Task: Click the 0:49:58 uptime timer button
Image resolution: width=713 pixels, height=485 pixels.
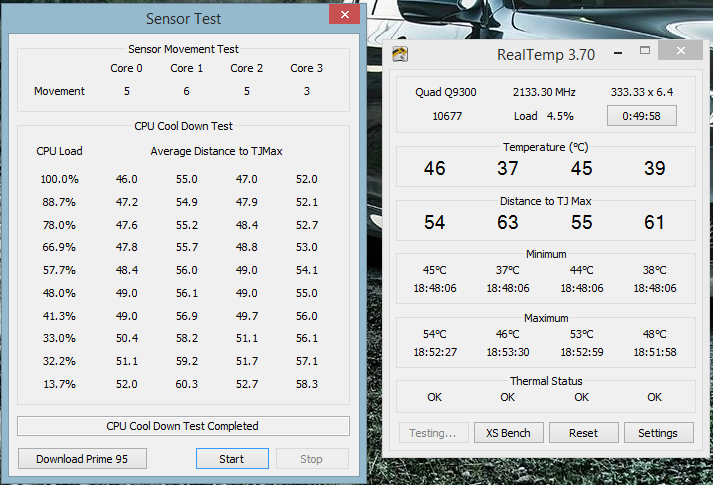Action: [x=642, y=116]
